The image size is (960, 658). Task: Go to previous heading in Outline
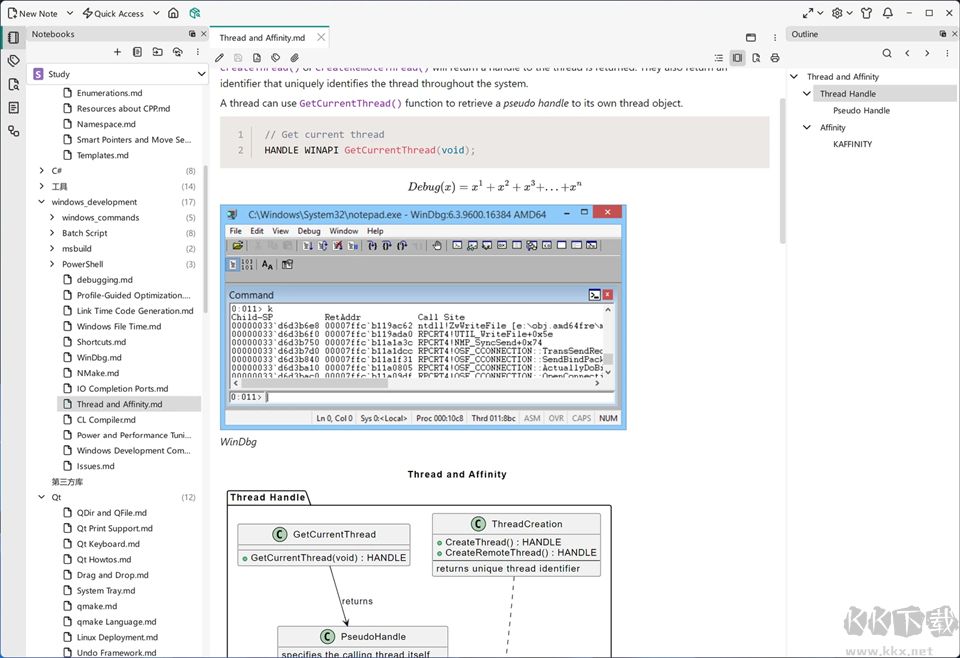pos(907,53)
